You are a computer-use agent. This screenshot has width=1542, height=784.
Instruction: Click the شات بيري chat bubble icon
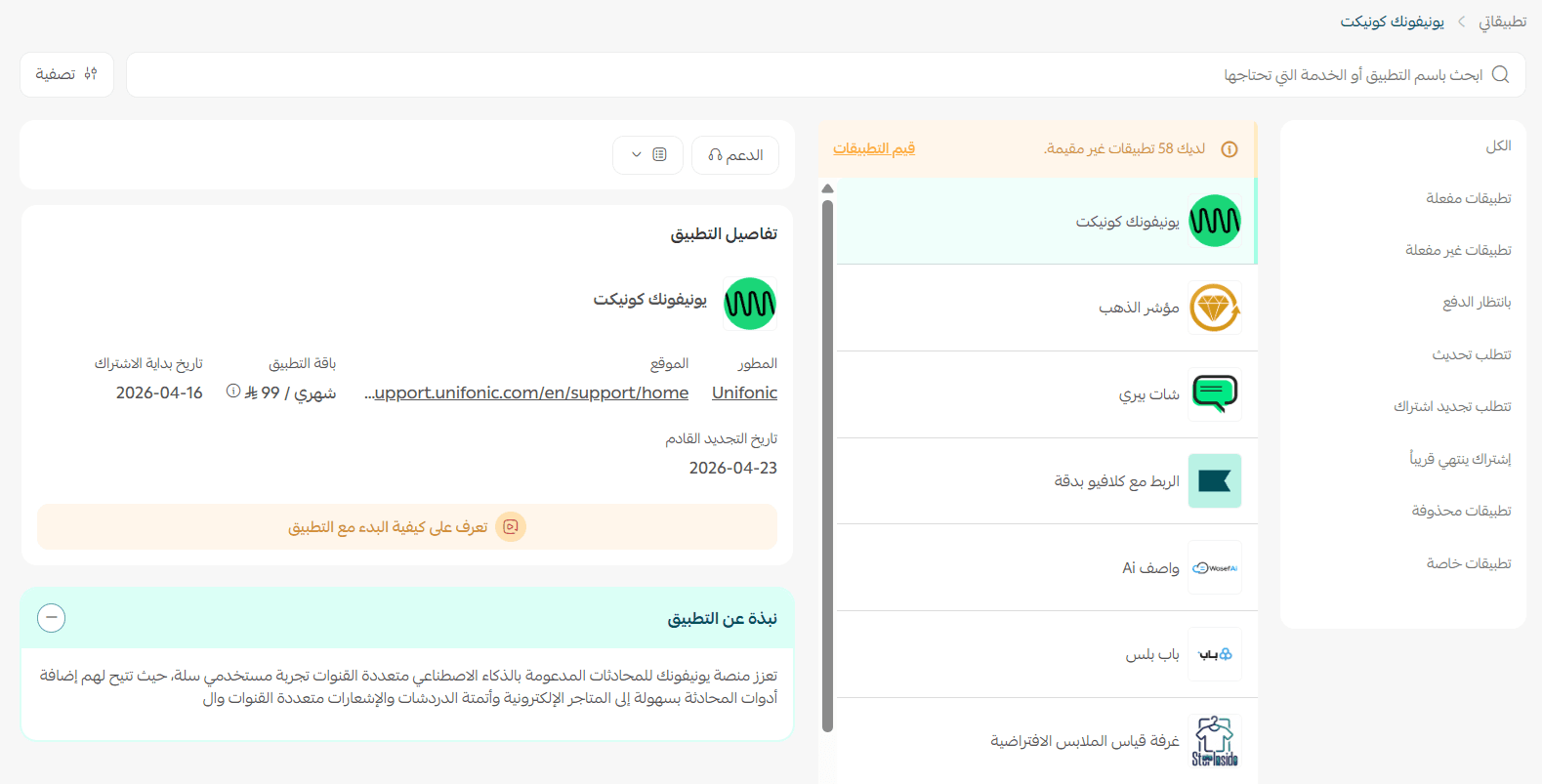(1215, 394)
